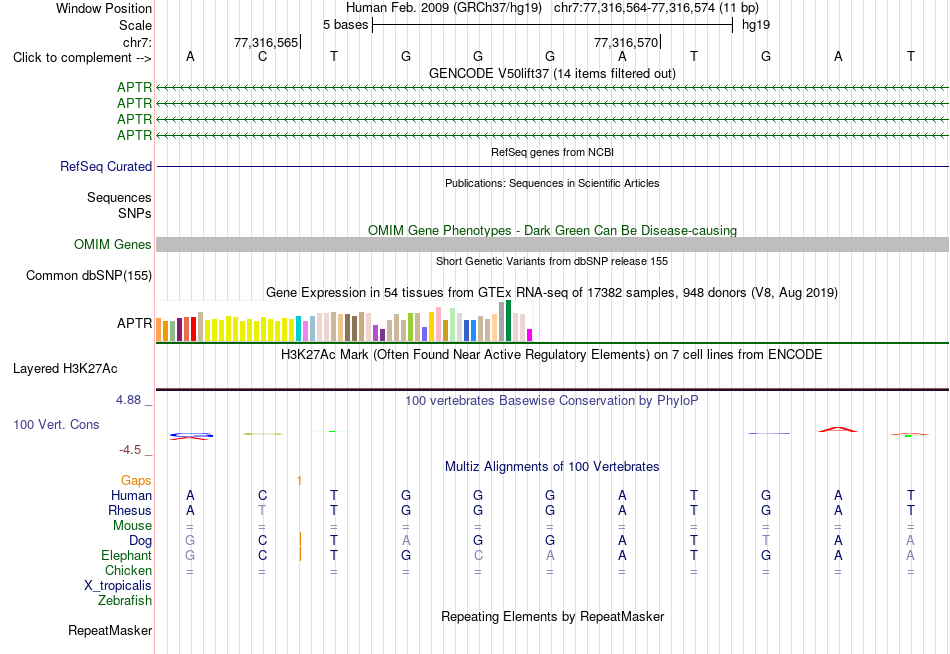Click the Scale track label
Screen dimensions: 950x654
(135, 25)
